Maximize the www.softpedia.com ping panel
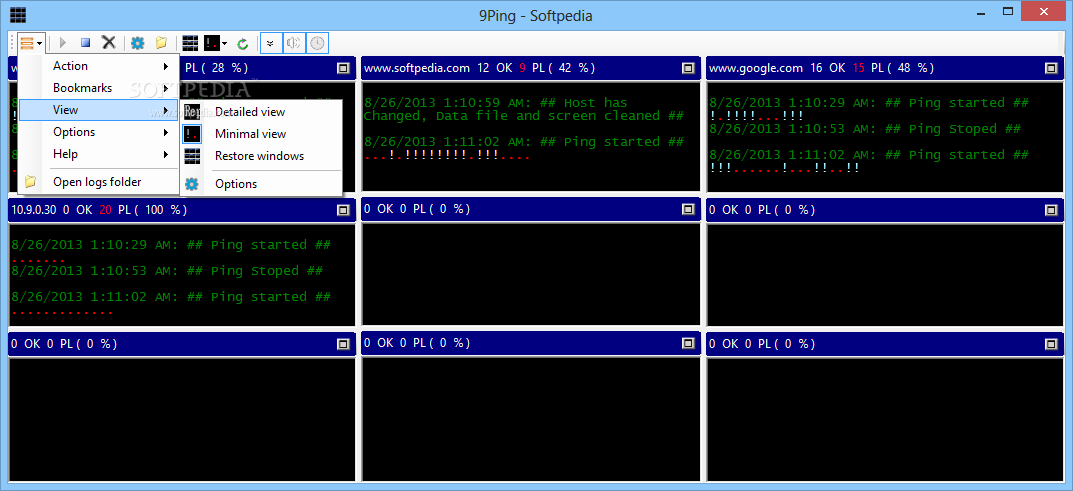1073x491 pixels. pyautogui.click(x=688, y=68)
